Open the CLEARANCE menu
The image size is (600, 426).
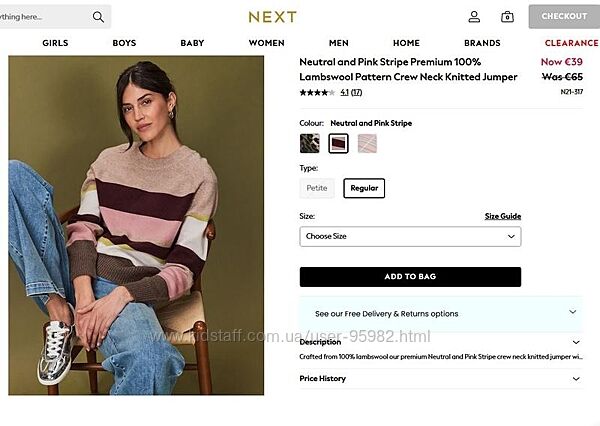(x=571, y=43)
